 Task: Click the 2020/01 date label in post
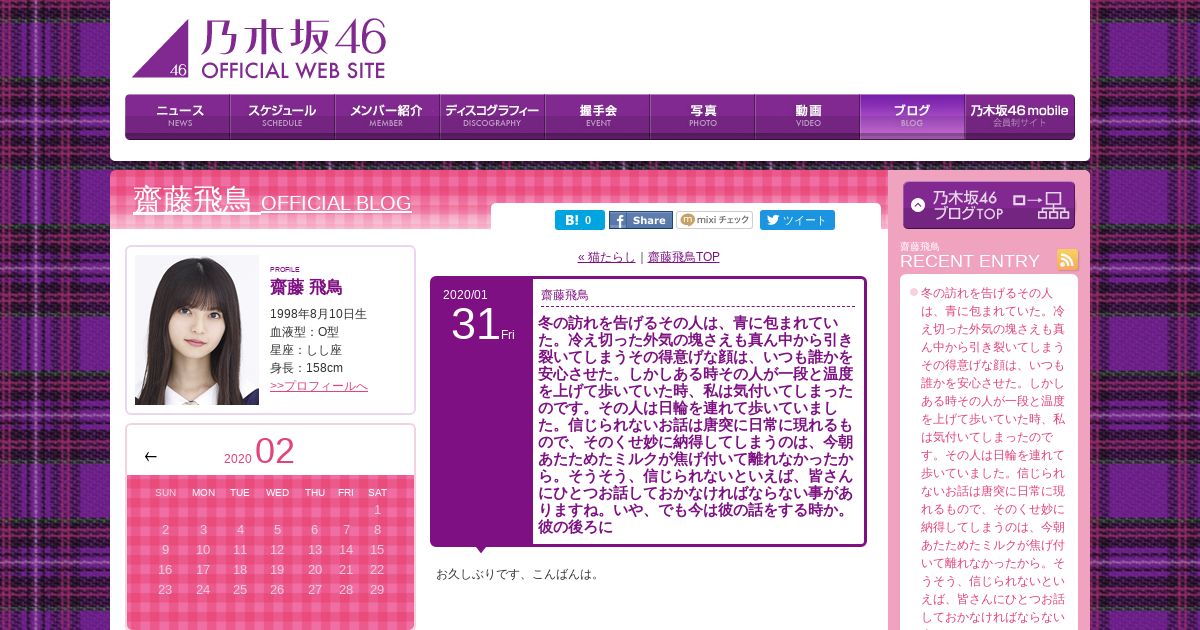[466, 295]
